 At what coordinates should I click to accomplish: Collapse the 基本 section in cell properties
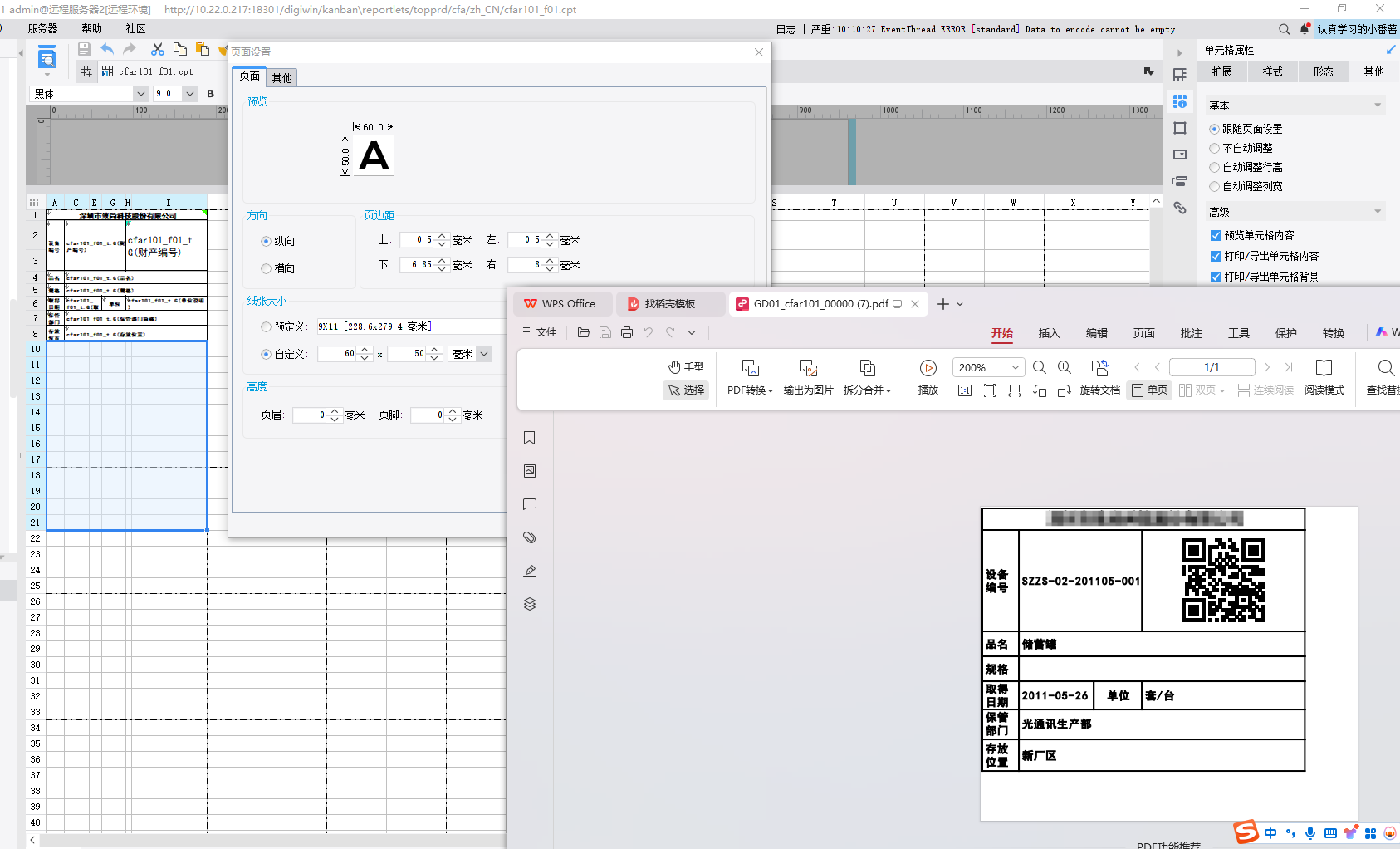coord(1378,106)
